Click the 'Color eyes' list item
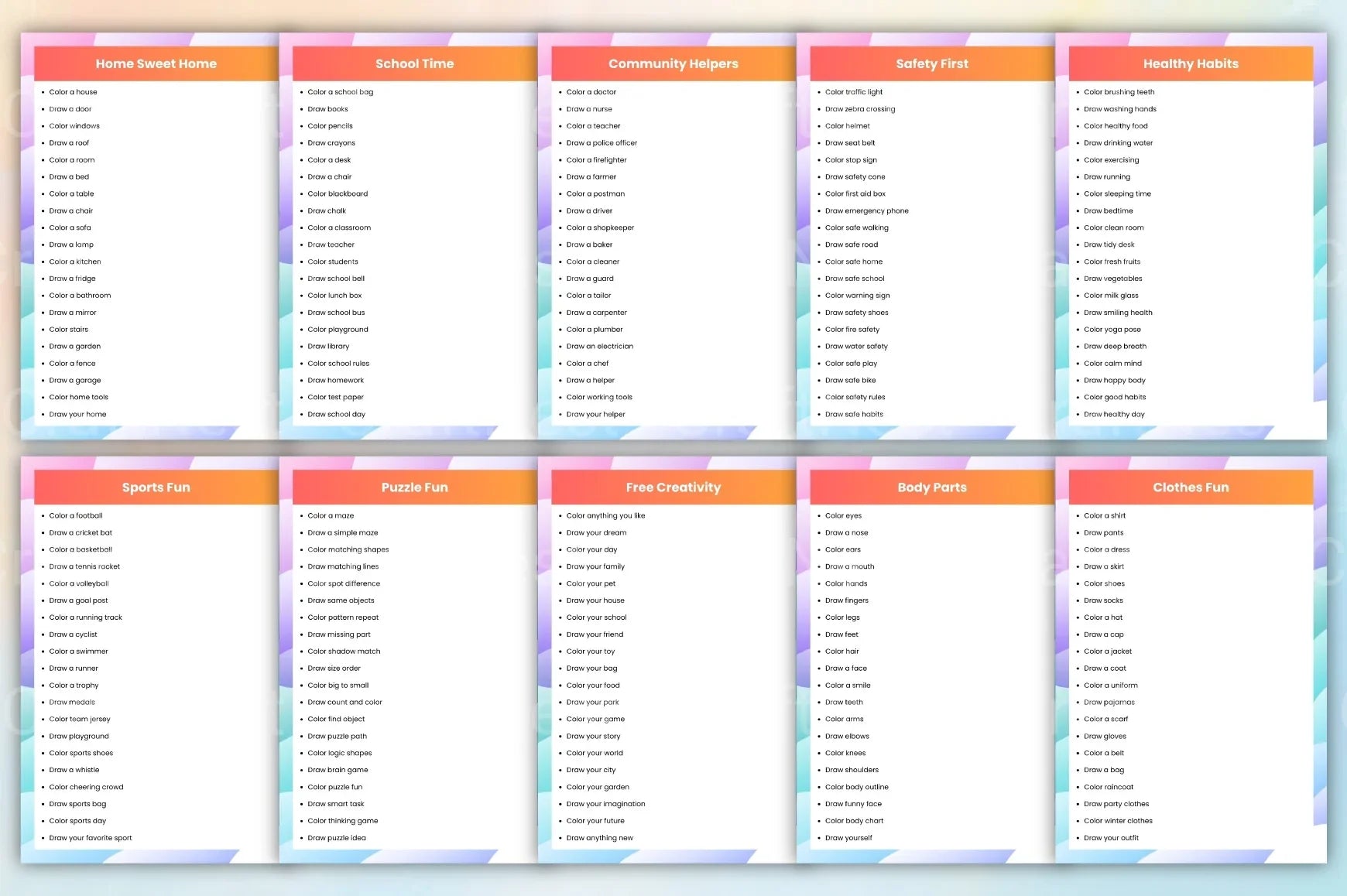Image resolution: width=1347 pixels, height=896 pixels. click(x=843, y=516)
